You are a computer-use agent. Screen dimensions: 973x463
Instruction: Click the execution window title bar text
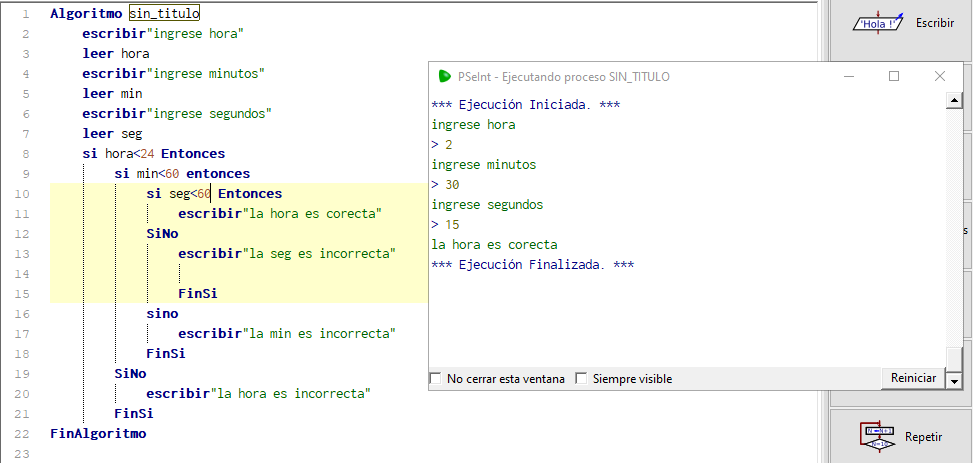tap(564, 76)
